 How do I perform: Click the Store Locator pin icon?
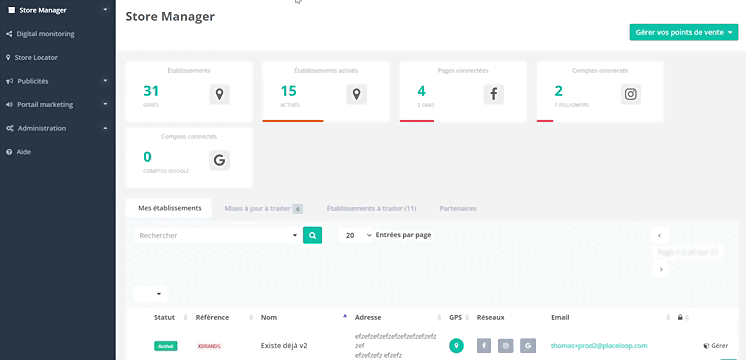[x=8, y=58]
